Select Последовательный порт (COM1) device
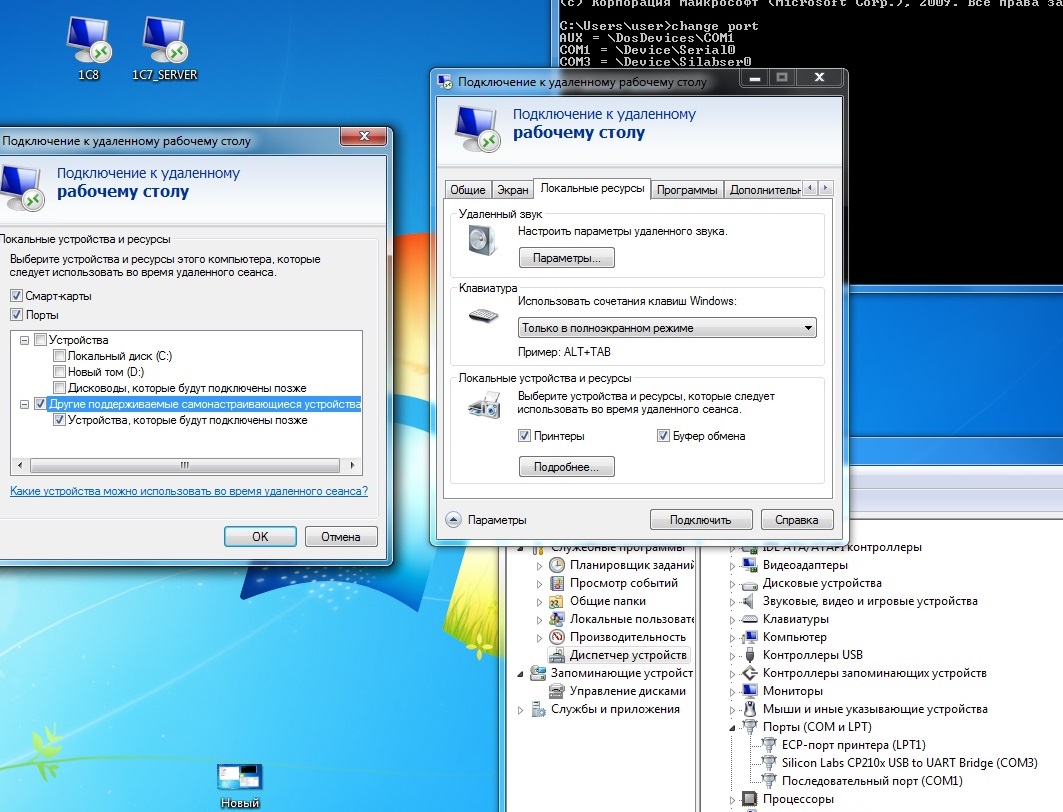 point(872,781)
